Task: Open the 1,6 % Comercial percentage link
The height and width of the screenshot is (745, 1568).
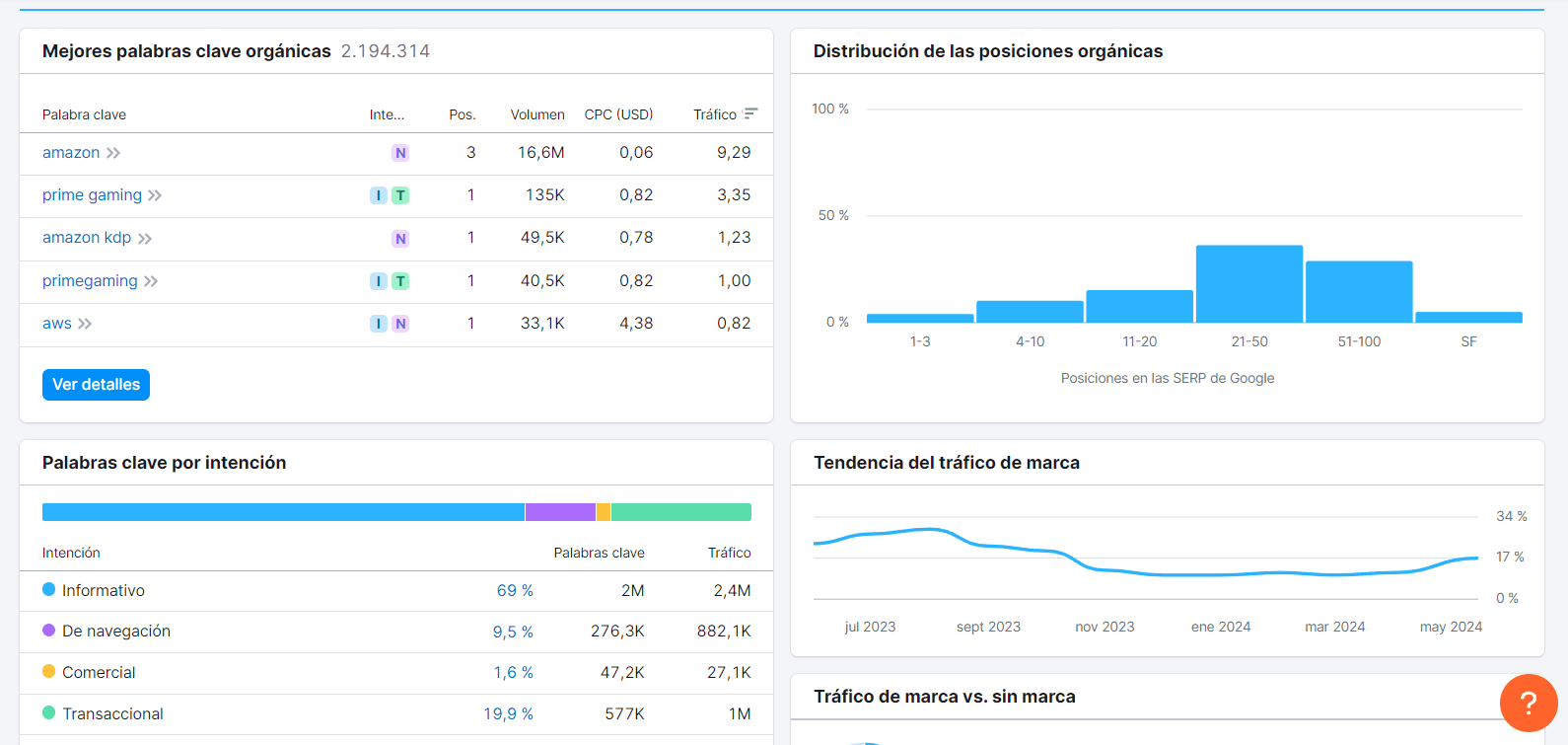Action: pos(514,672)
